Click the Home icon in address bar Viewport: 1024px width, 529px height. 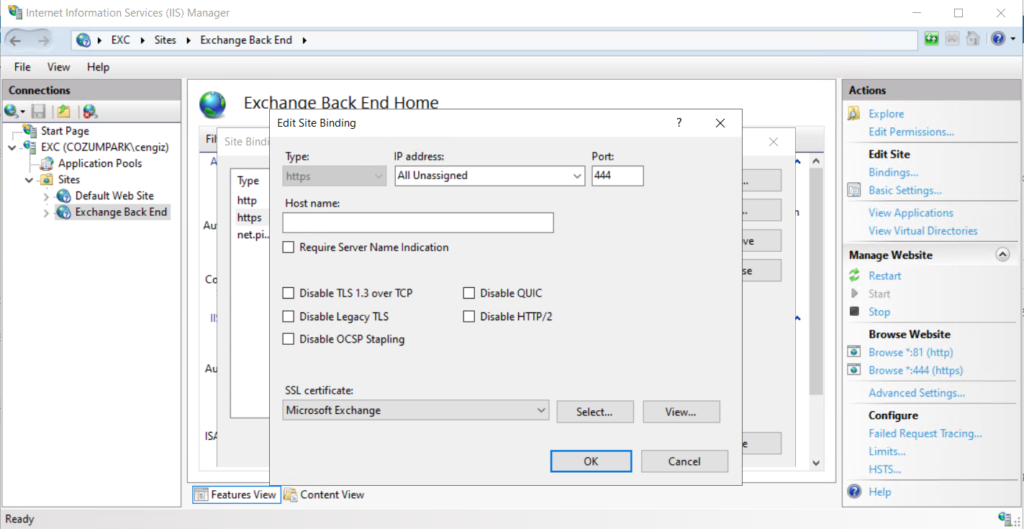pyautogui.click(x=973, y=39)
